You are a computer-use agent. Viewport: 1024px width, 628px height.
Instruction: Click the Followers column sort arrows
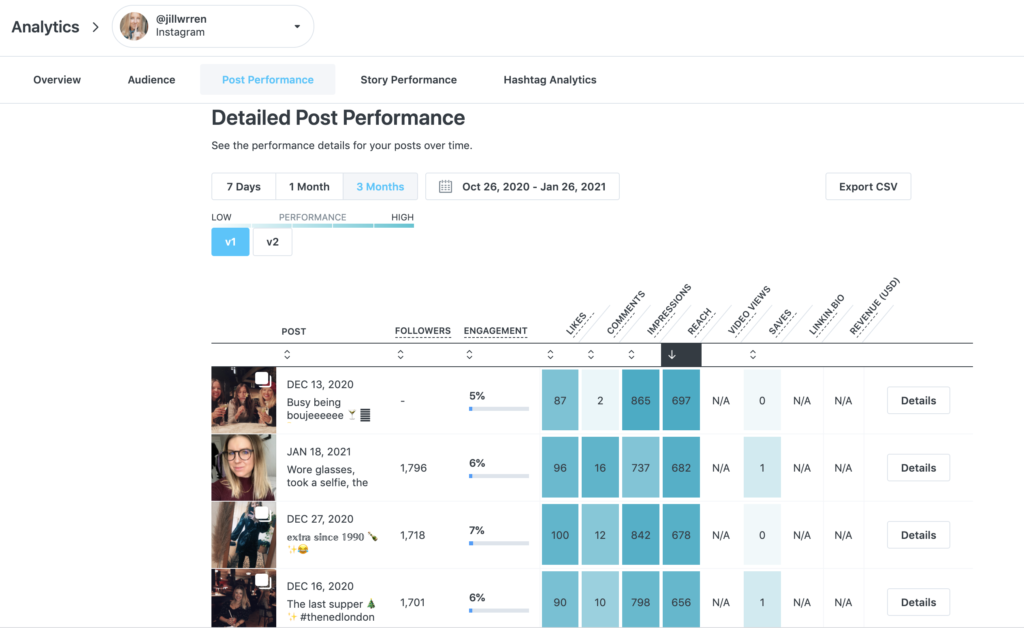tap(400, 355)
